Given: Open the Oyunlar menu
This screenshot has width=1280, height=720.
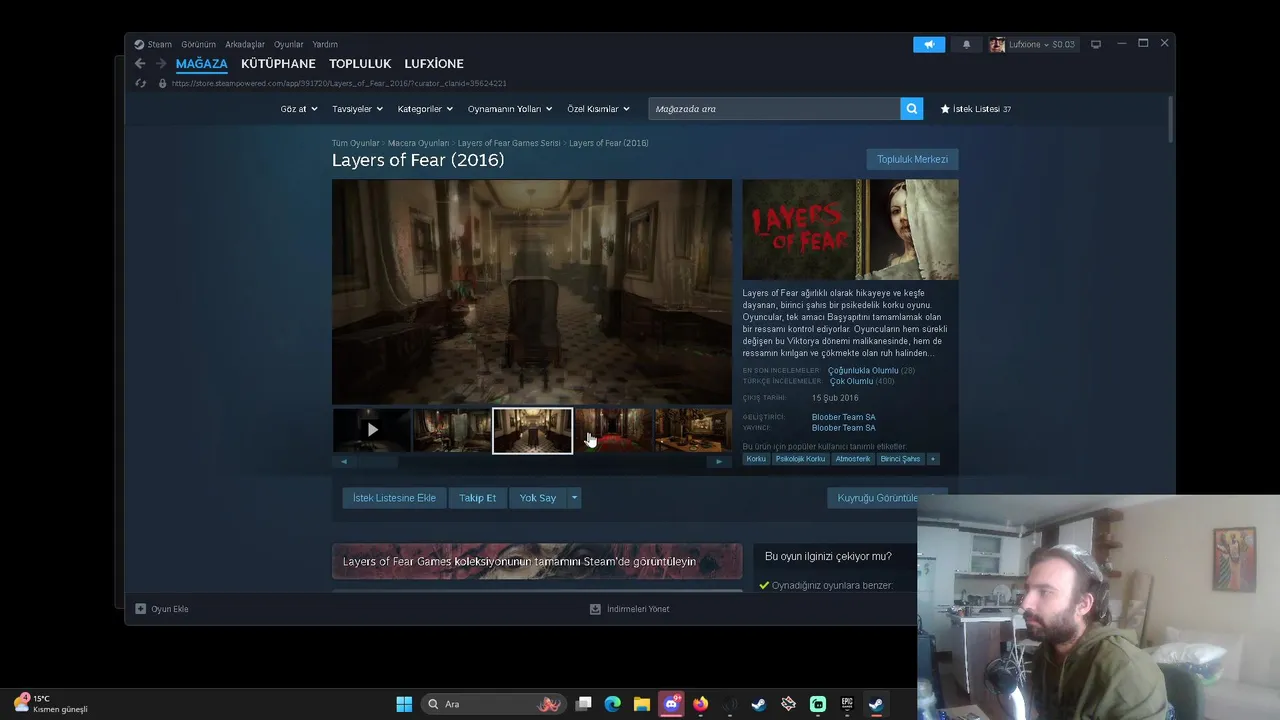Looking at the screenshot, I should (289, 44).
